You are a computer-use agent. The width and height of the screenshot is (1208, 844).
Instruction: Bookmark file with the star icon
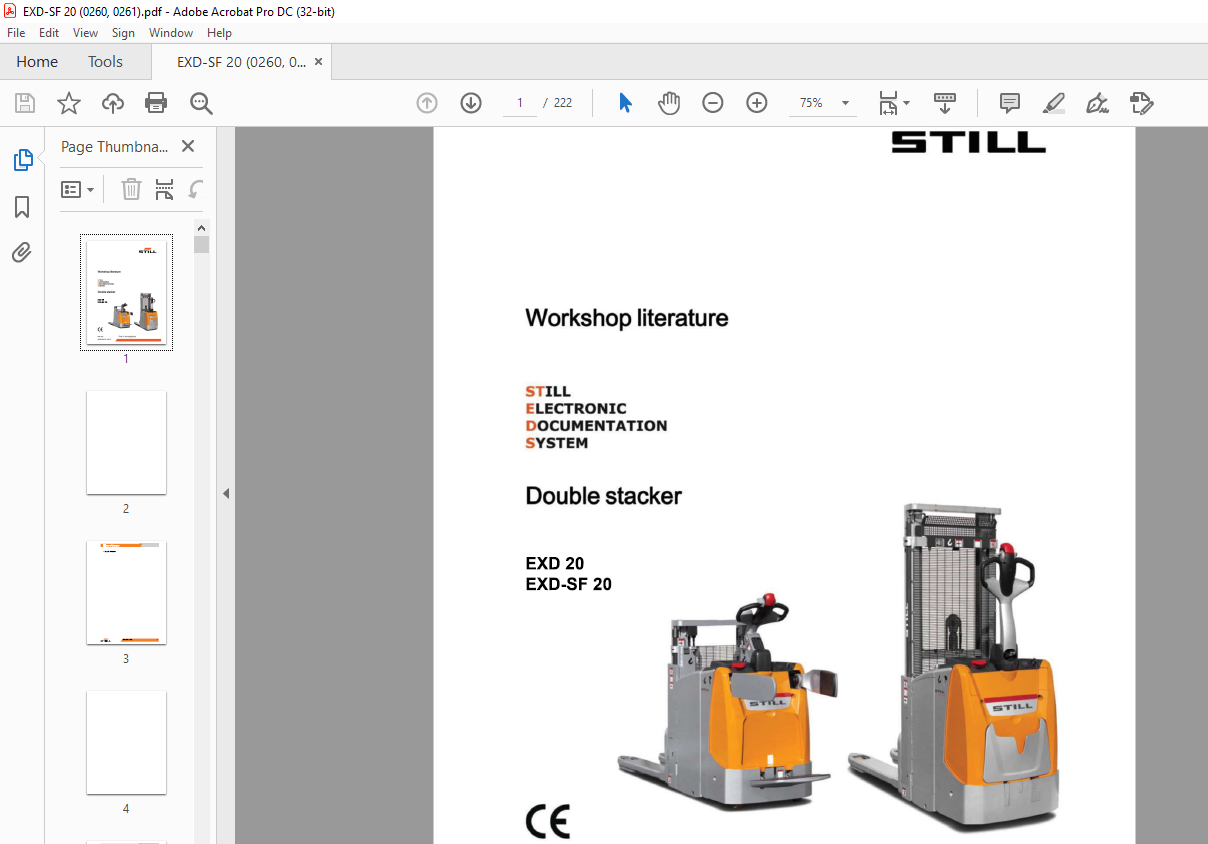coord(68,103)
